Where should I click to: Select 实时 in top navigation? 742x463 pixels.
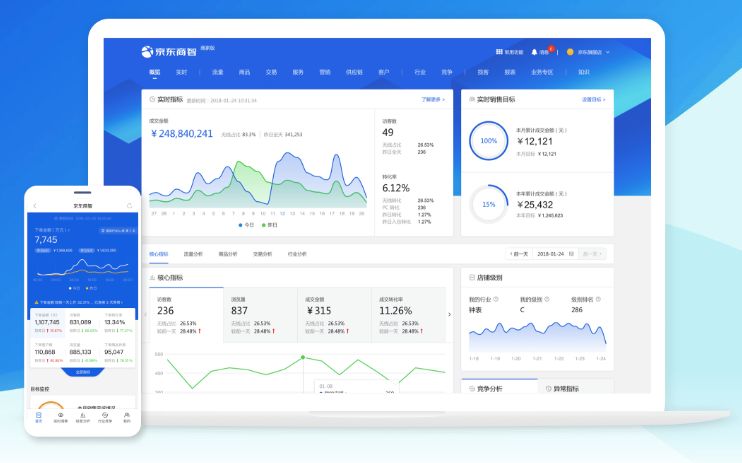(x=181, y=72)
